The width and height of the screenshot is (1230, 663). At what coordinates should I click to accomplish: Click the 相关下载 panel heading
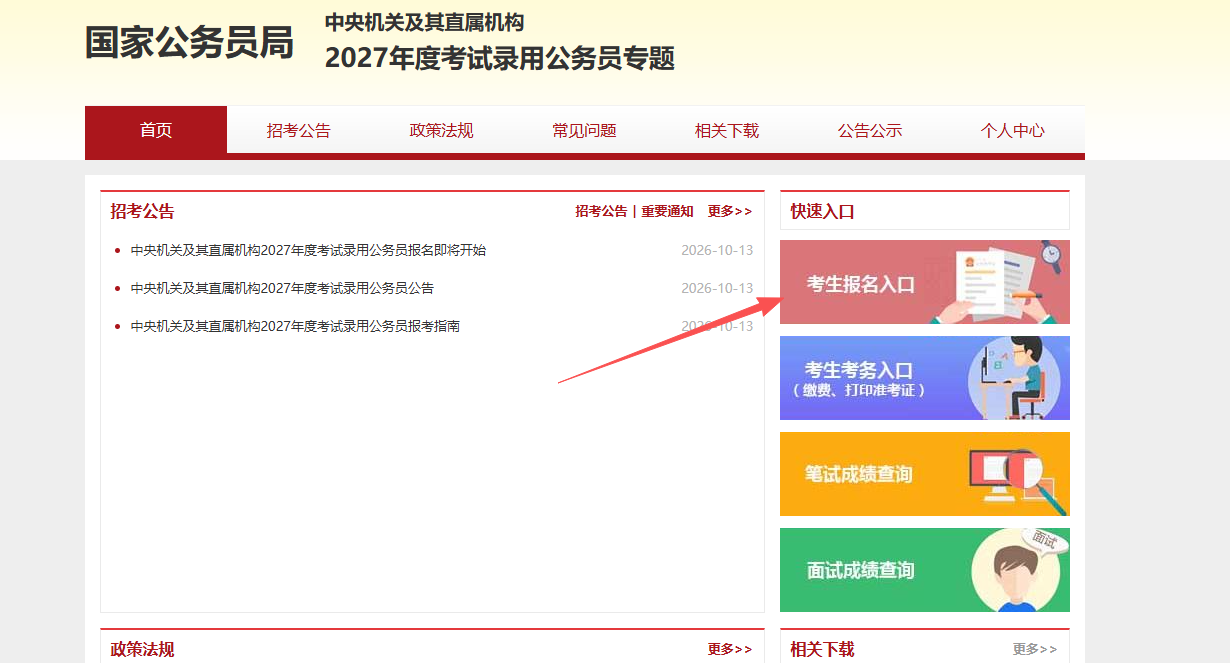click(x=822, y=649)
